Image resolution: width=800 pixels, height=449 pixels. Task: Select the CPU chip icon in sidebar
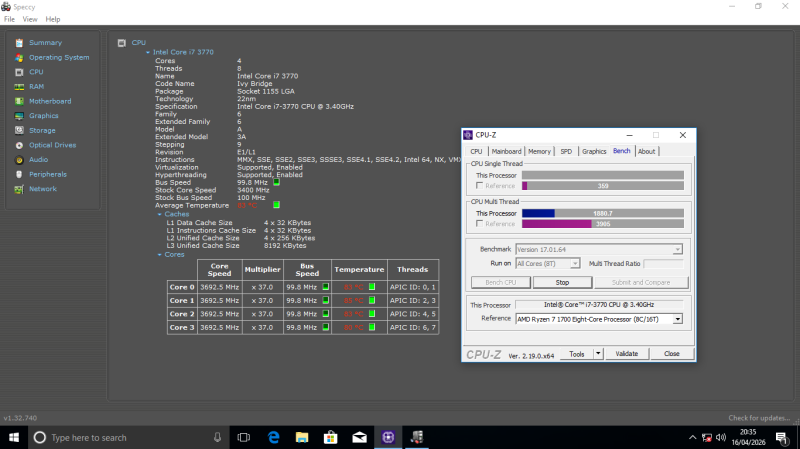tap(19, 72)
